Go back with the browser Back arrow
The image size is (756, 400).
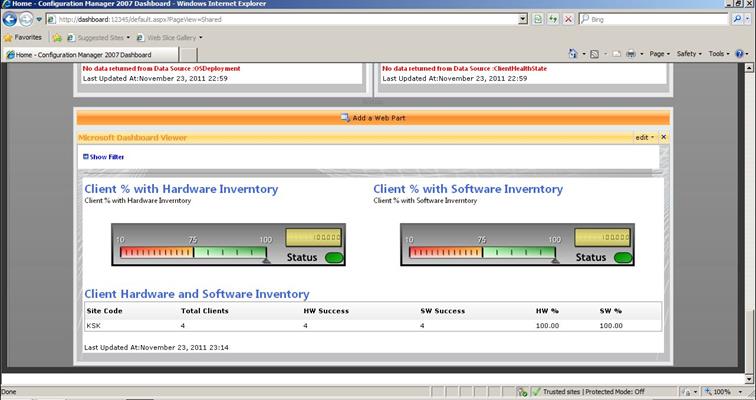coord(10,19)
